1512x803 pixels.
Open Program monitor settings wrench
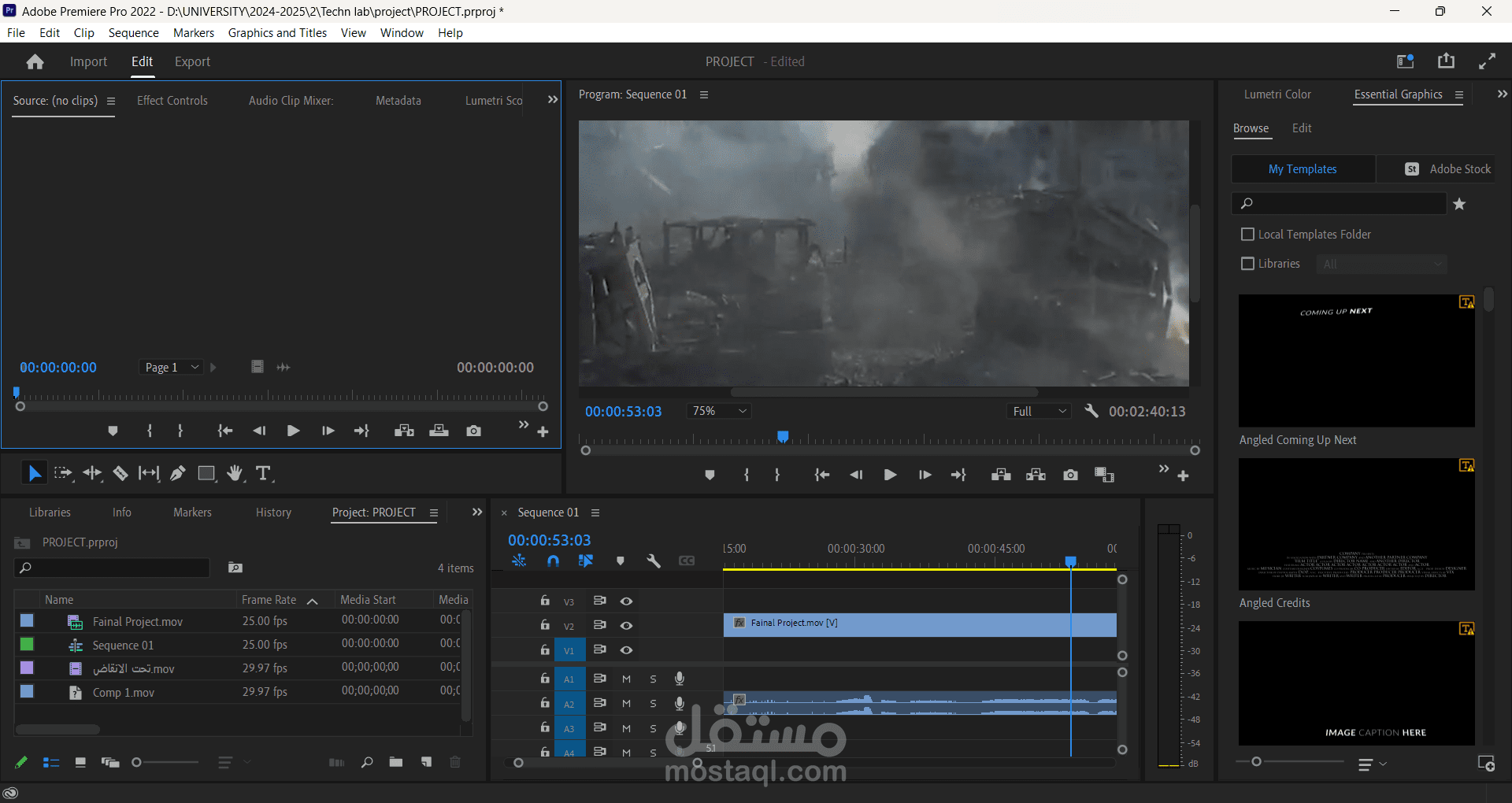pos(1091,411)
